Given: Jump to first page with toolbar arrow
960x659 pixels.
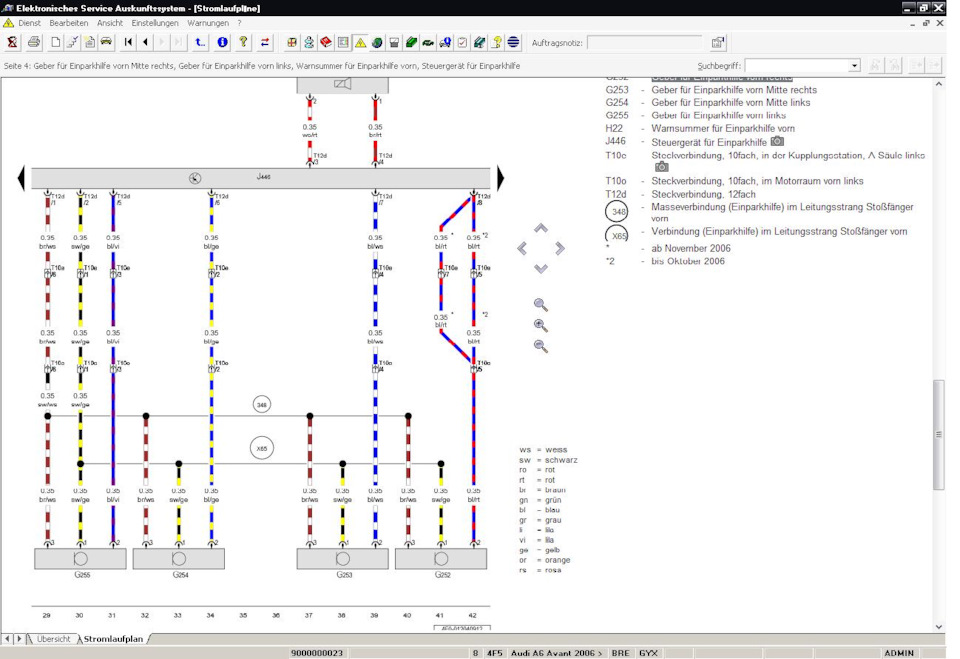Looking at the screenshot, I should coord(128,42).
